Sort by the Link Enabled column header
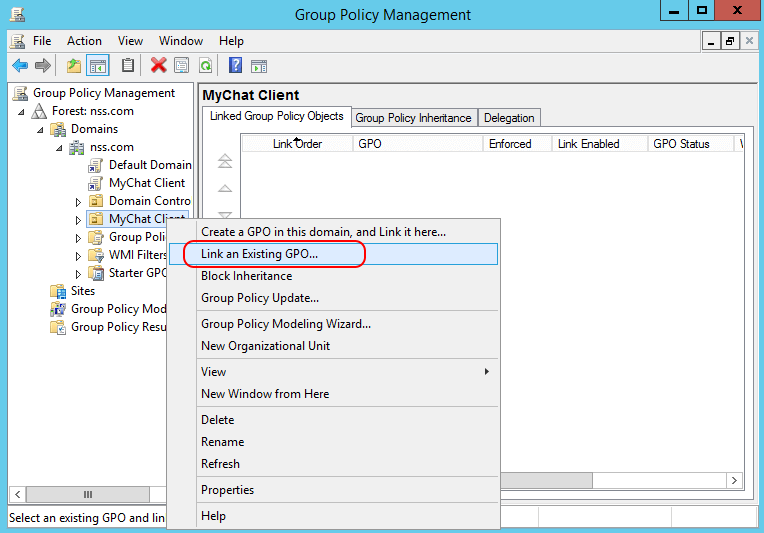This screenshot has width=764, height=533. 588,144
